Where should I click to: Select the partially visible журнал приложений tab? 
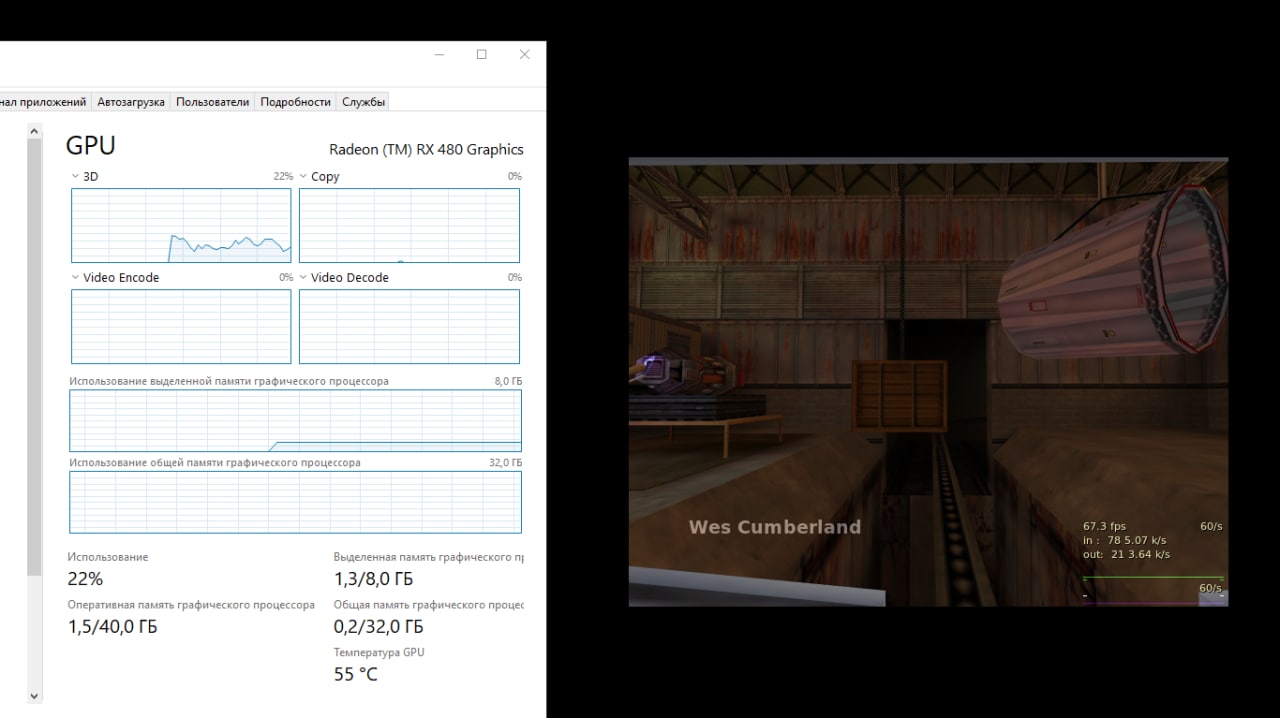tap(44, 102)
